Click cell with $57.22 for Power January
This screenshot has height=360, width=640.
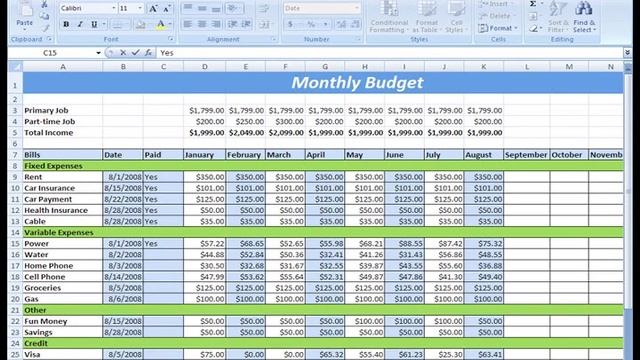coord(204,244)
